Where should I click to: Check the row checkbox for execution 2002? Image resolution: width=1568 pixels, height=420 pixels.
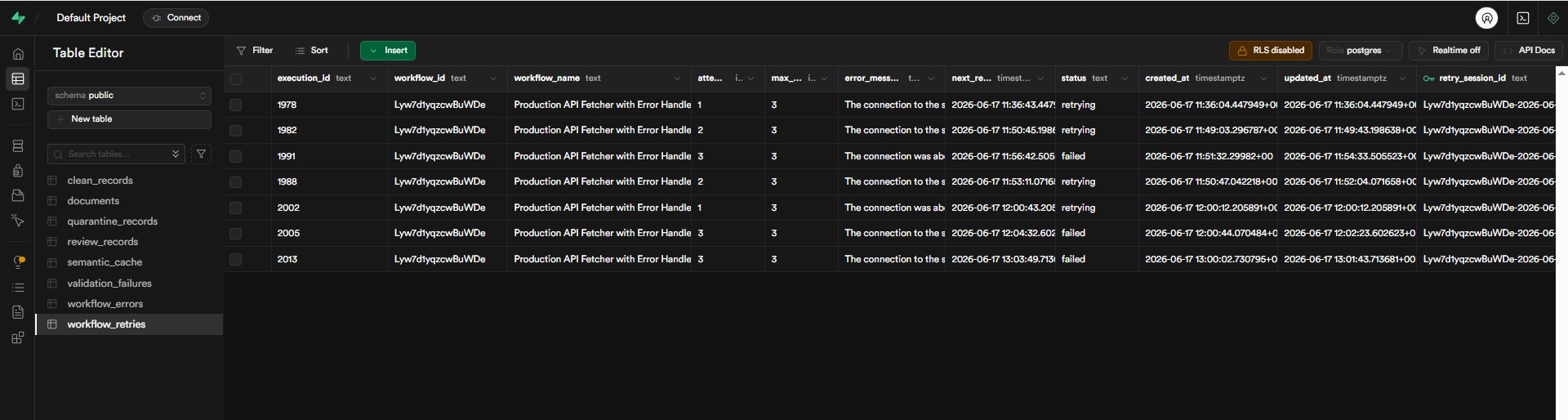235,208
